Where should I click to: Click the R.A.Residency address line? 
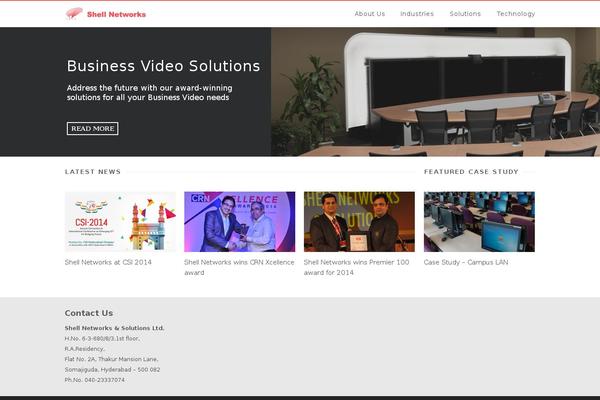[x=85, y=349]
